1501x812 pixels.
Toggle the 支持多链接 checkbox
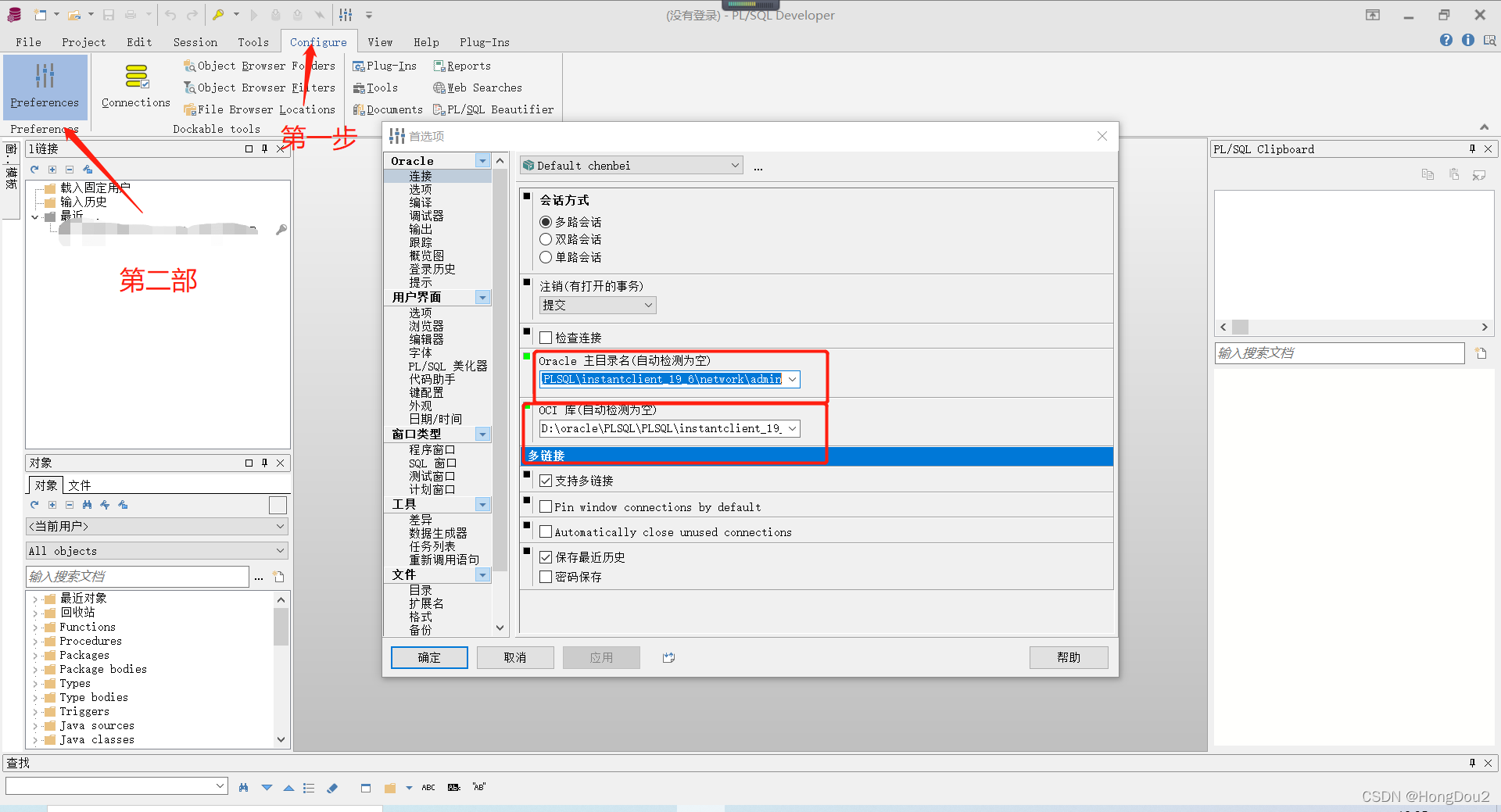[546, 481]
